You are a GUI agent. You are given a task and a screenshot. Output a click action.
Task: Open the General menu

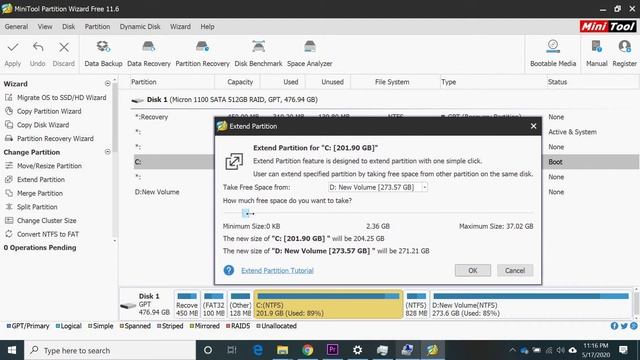pyautogui.click(x=16, y=27)
